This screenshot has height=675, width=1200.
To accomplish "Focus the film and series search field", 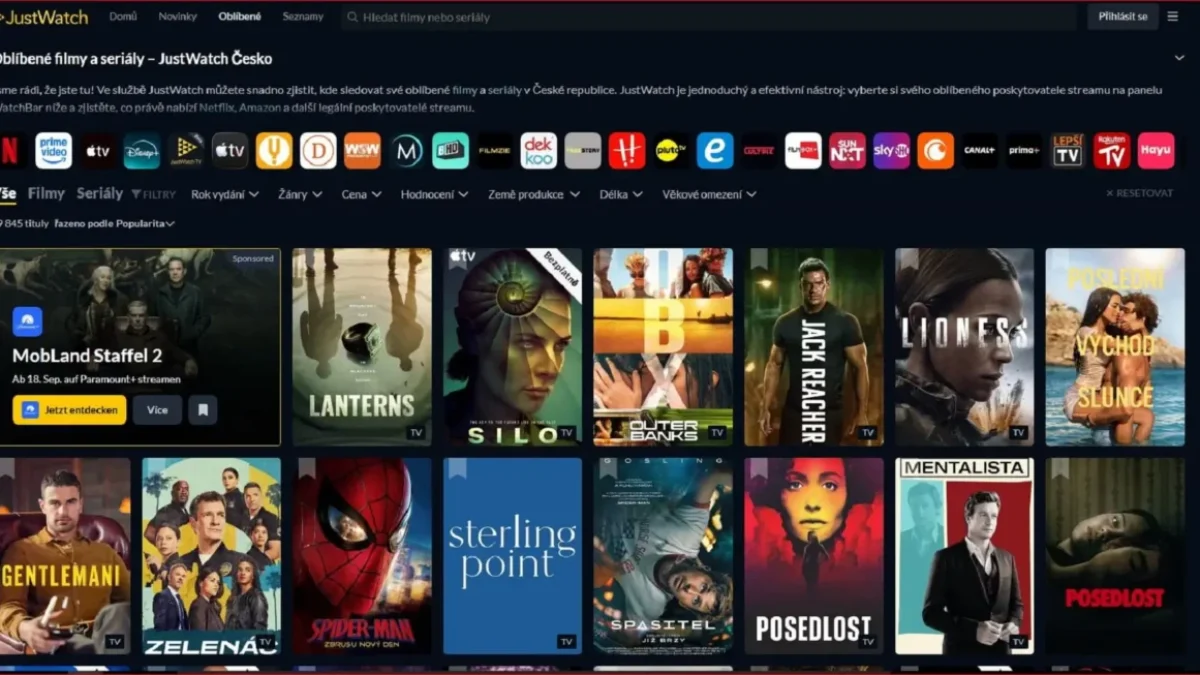I will pos(709,17).
